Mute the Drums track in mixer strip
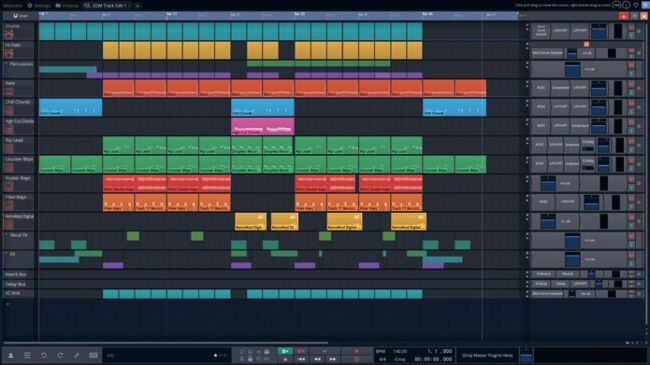The height and width of the screenshot is (365, 650). tap(631, 27)
